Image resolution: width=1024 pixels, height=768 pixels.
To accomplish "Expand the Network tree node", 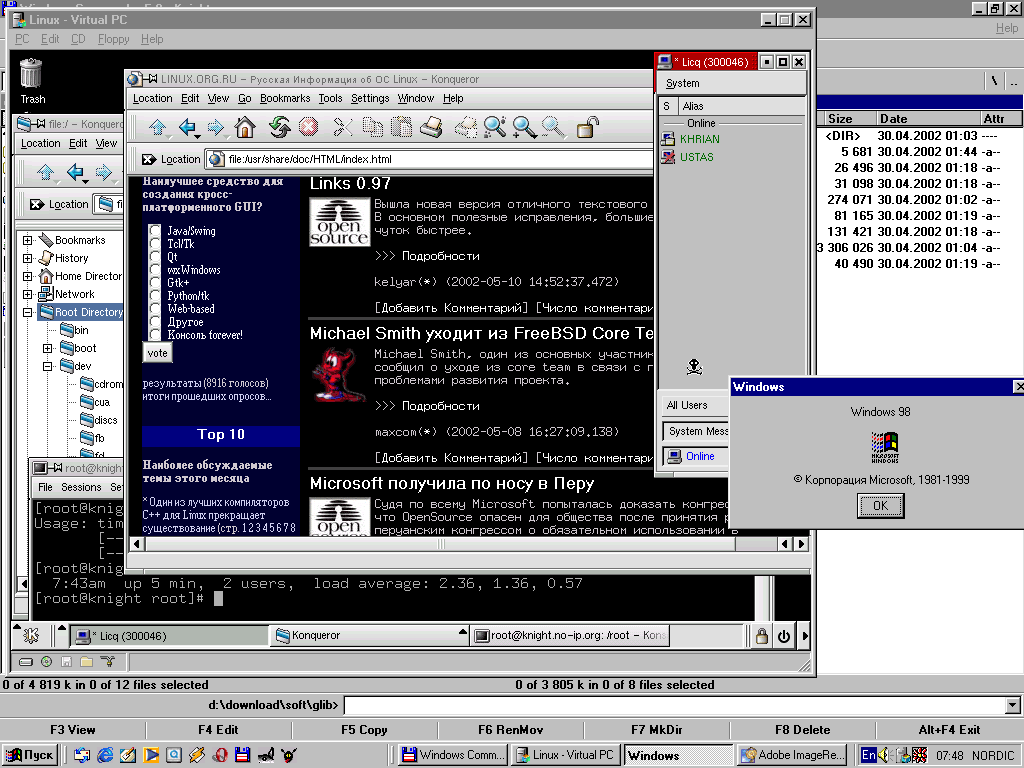I will (28, 295).
